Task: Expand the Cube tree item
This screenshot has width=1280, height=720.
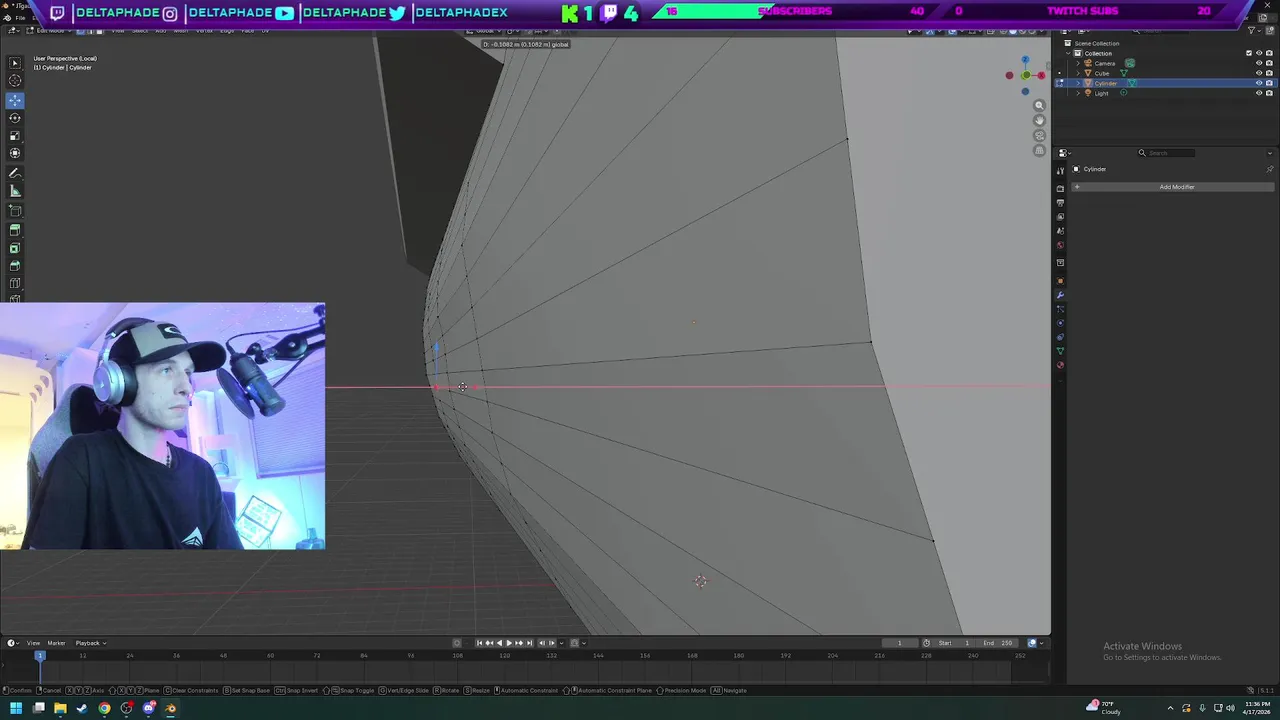Action: pos(1078,73)
